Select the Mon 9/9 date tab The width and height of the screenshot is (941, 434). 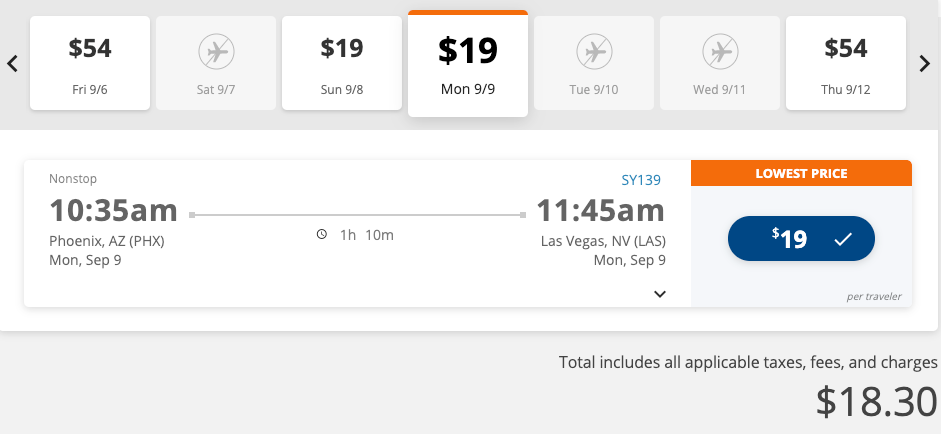coord(468,64)
